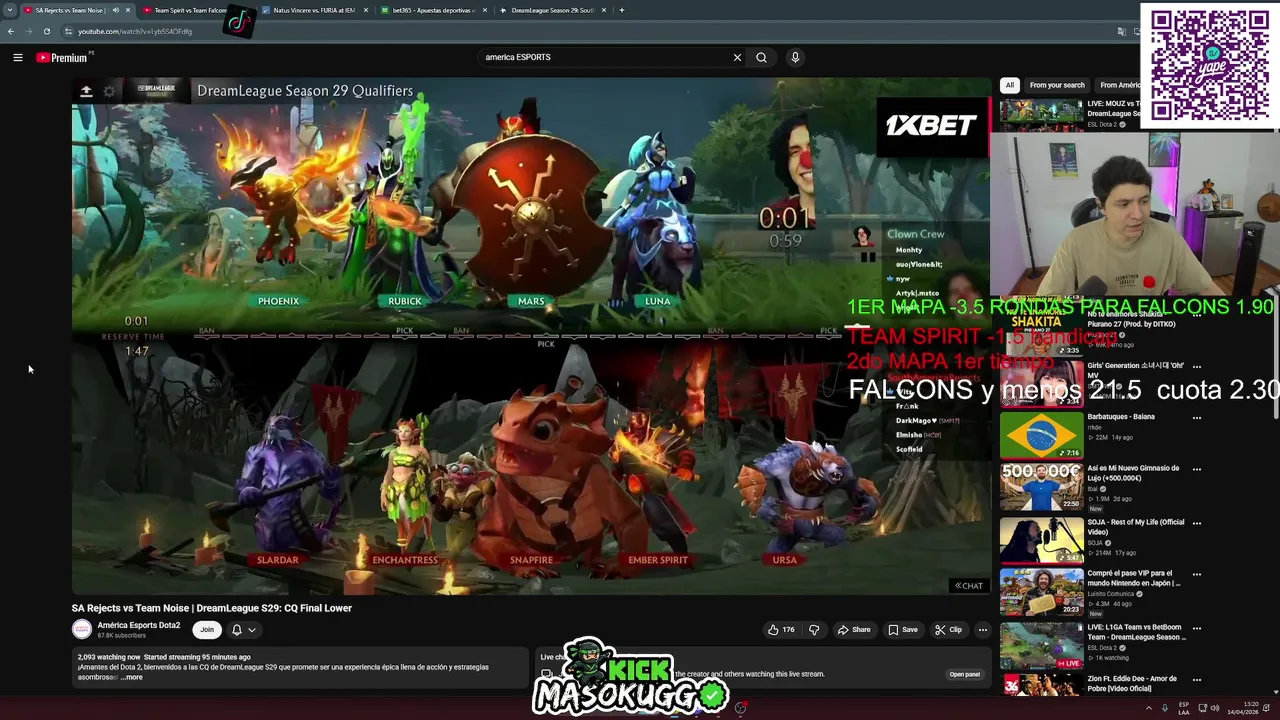Open América Esports Dota2 channel avatar

[x=82, y=629]
